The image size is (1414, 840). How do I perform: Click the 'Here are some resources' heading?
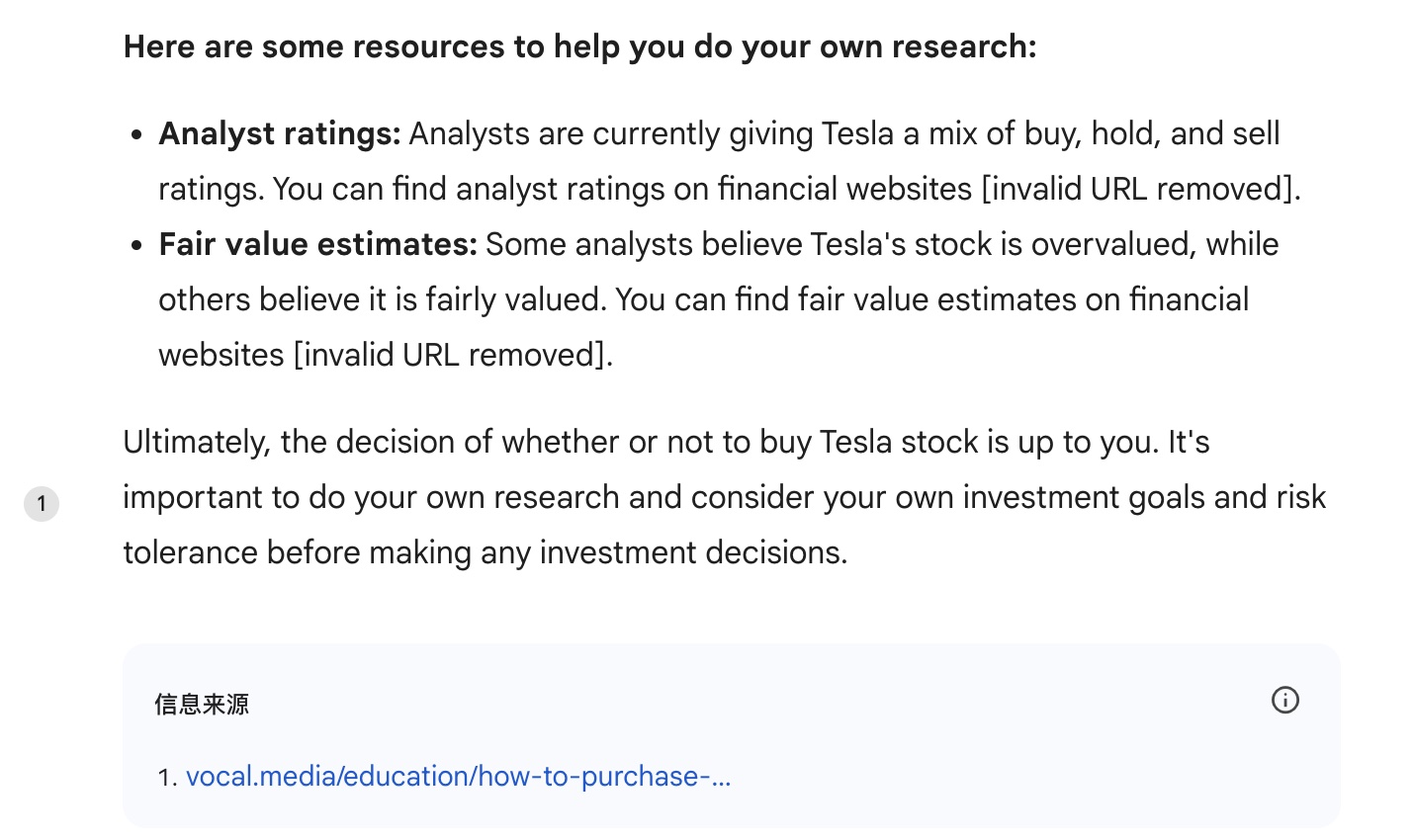[579, 46]
